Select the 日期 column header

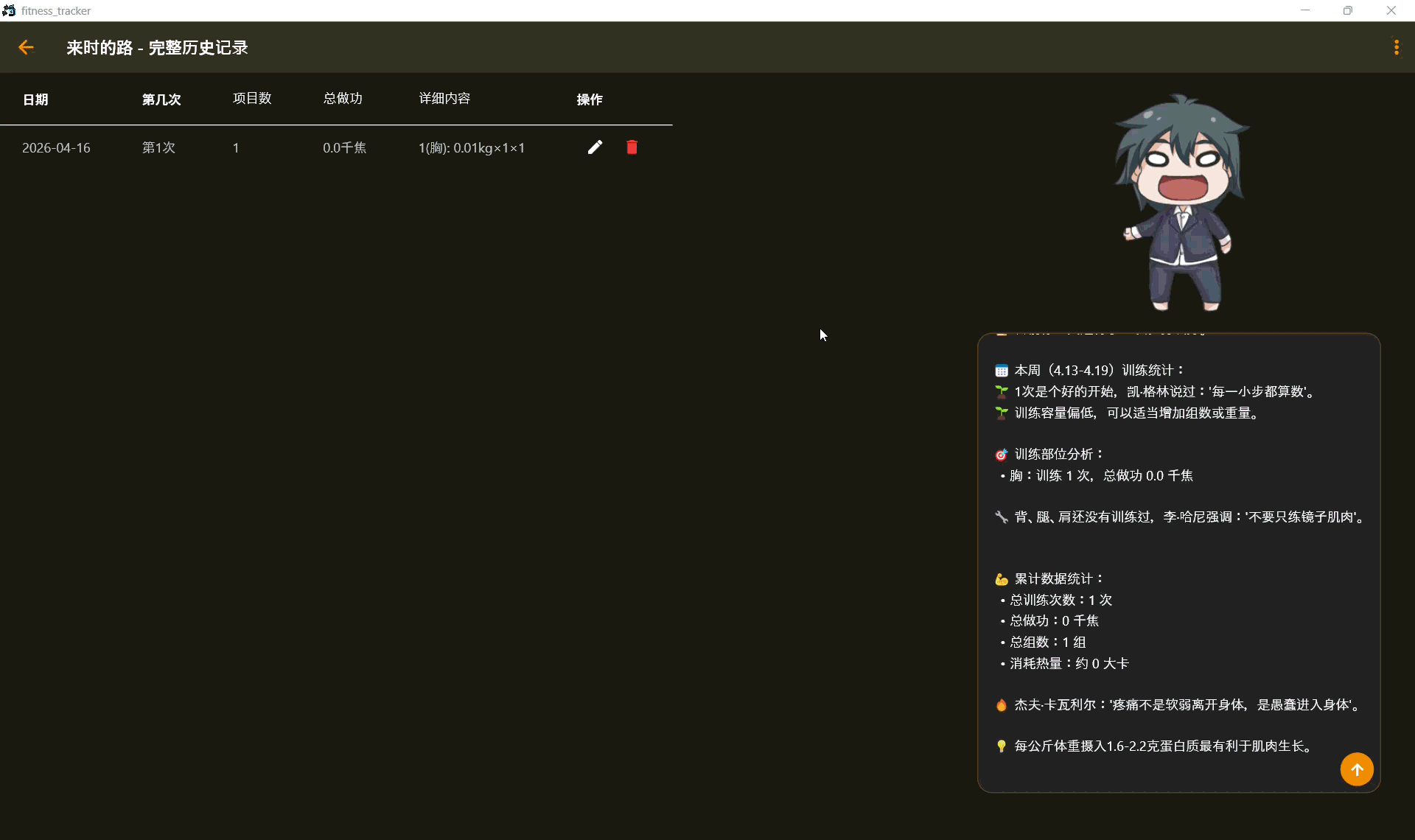pyautogui.click(x=35, y=99)
